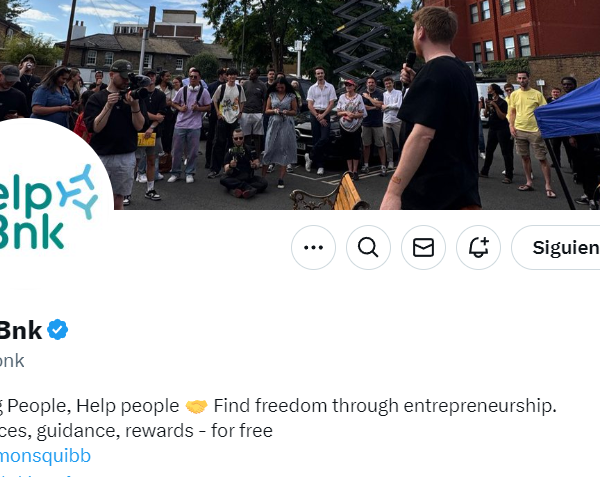Click the teal Y-shaped symbol in avatar logo
The width and height of the screenshot is (600, 477).
[78, 192]
